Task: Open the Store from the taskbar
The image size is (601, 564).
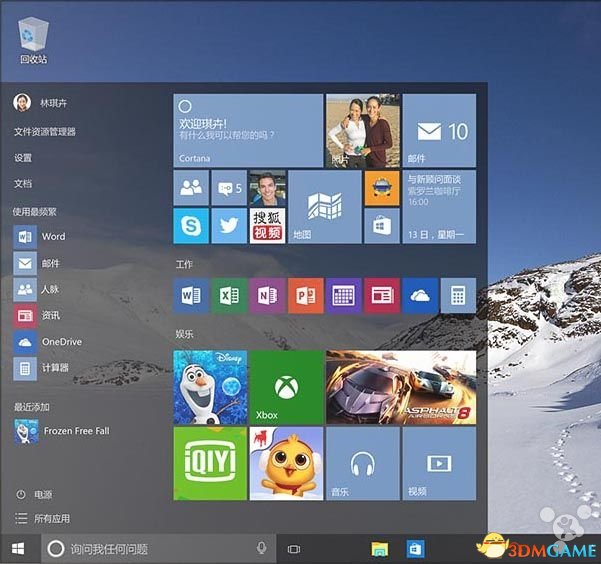Action: pos(415,549)
